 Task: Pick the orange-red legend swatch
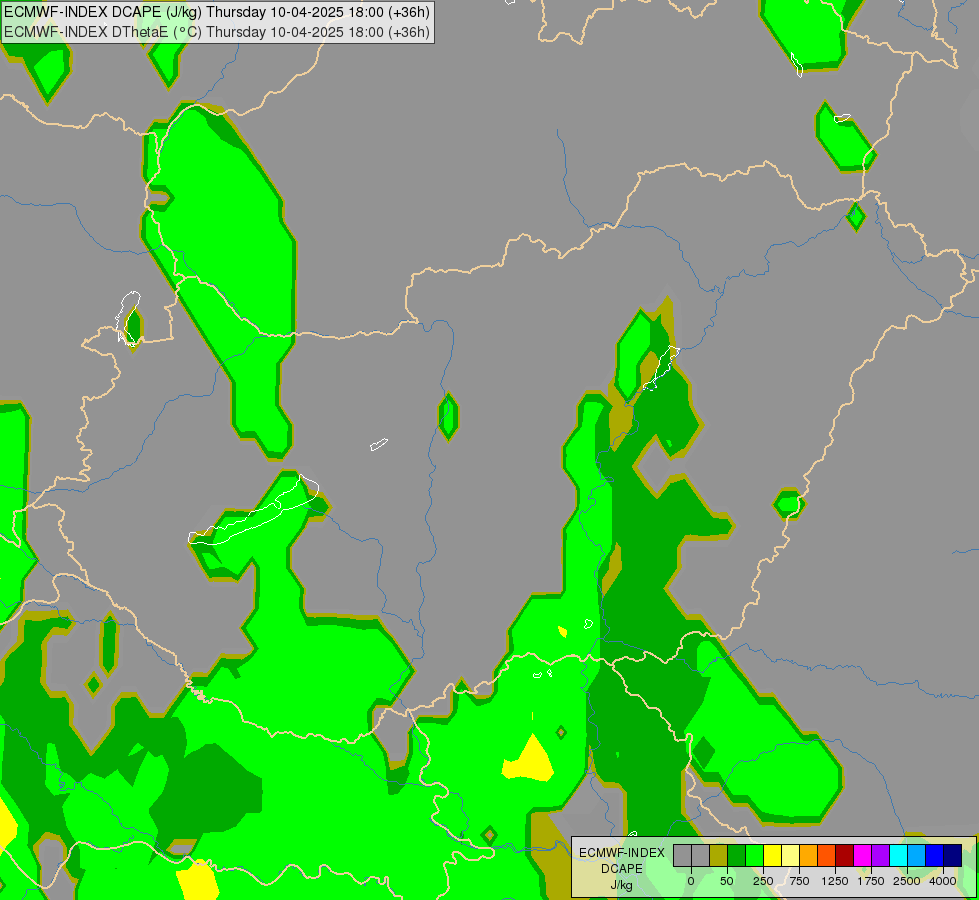tap(827, 855)
